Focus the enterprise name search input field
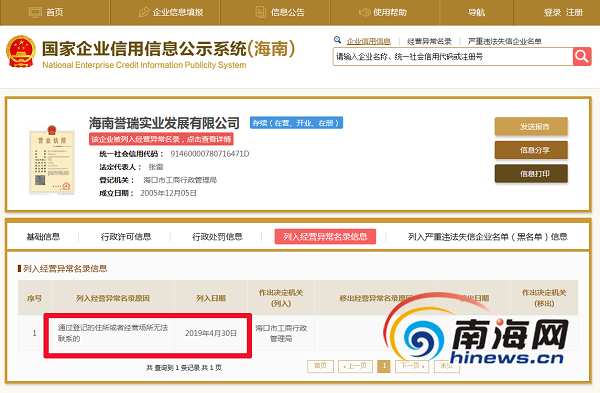The image size is (600, 393). point(453,57)
